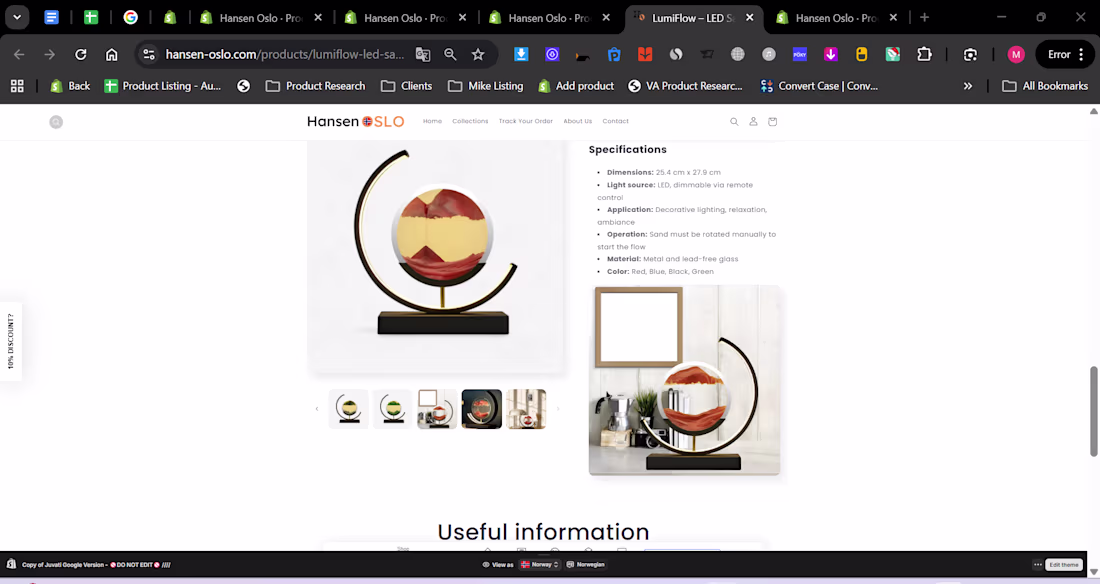Switch to the green Sheets tab
Viewport: 1100px width, 584px height.
91,18
